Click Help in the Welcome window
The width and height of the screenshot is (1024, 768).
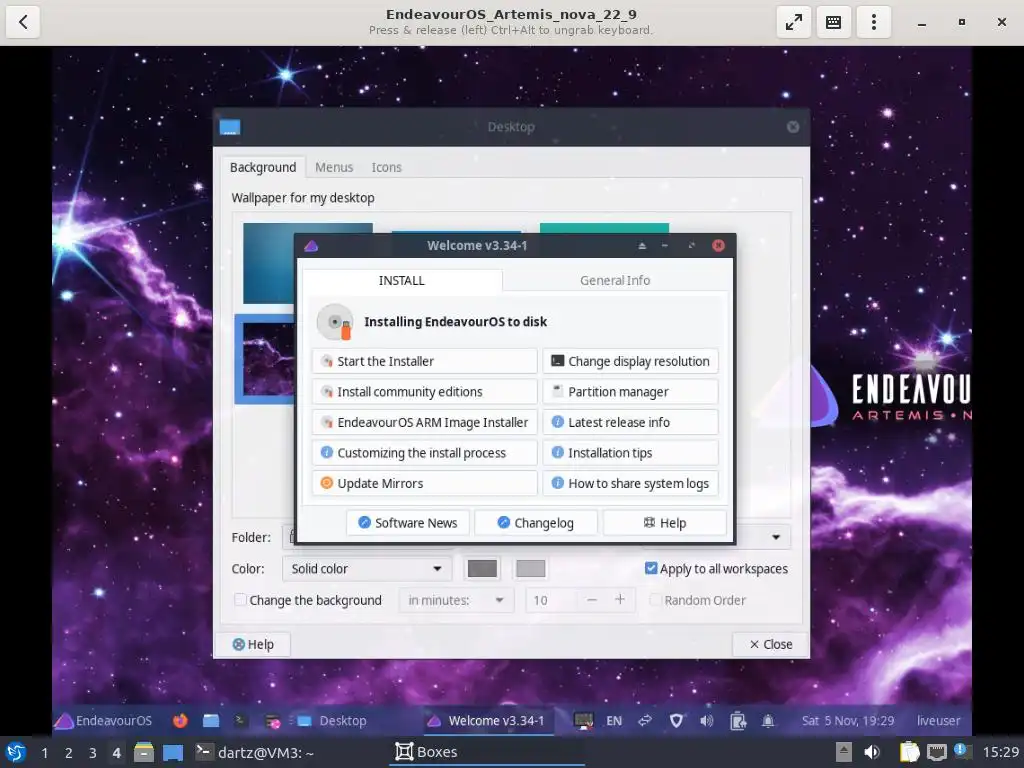point(665,523)
